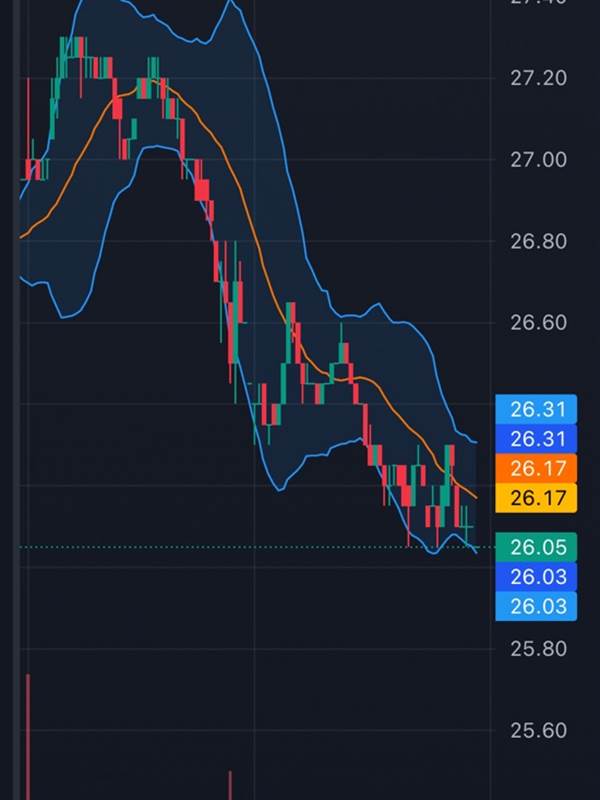600x800 pixels.
Task: Select the dark blue 26.03 price tag
Action: click(x=536, y=577)
